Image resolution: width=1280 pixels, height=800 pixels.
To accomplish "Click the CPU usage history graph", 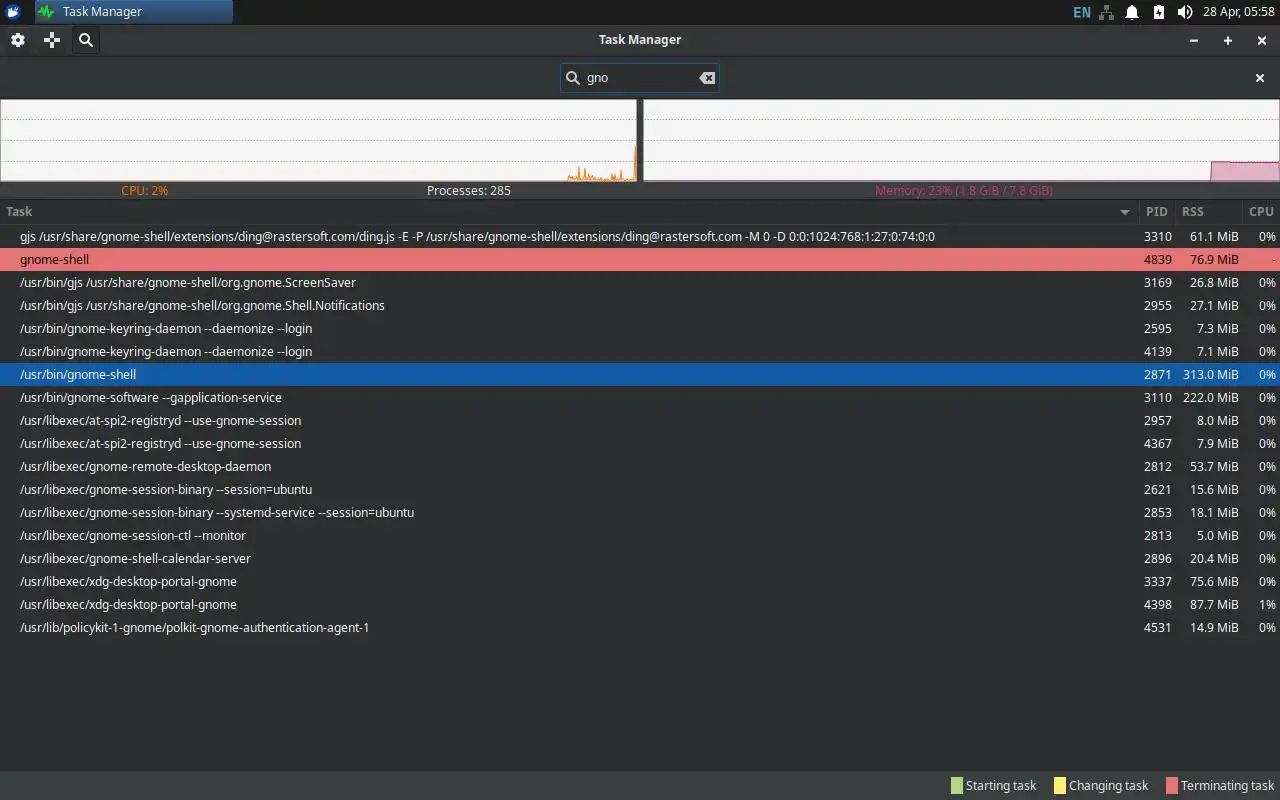I will (318, 140).
